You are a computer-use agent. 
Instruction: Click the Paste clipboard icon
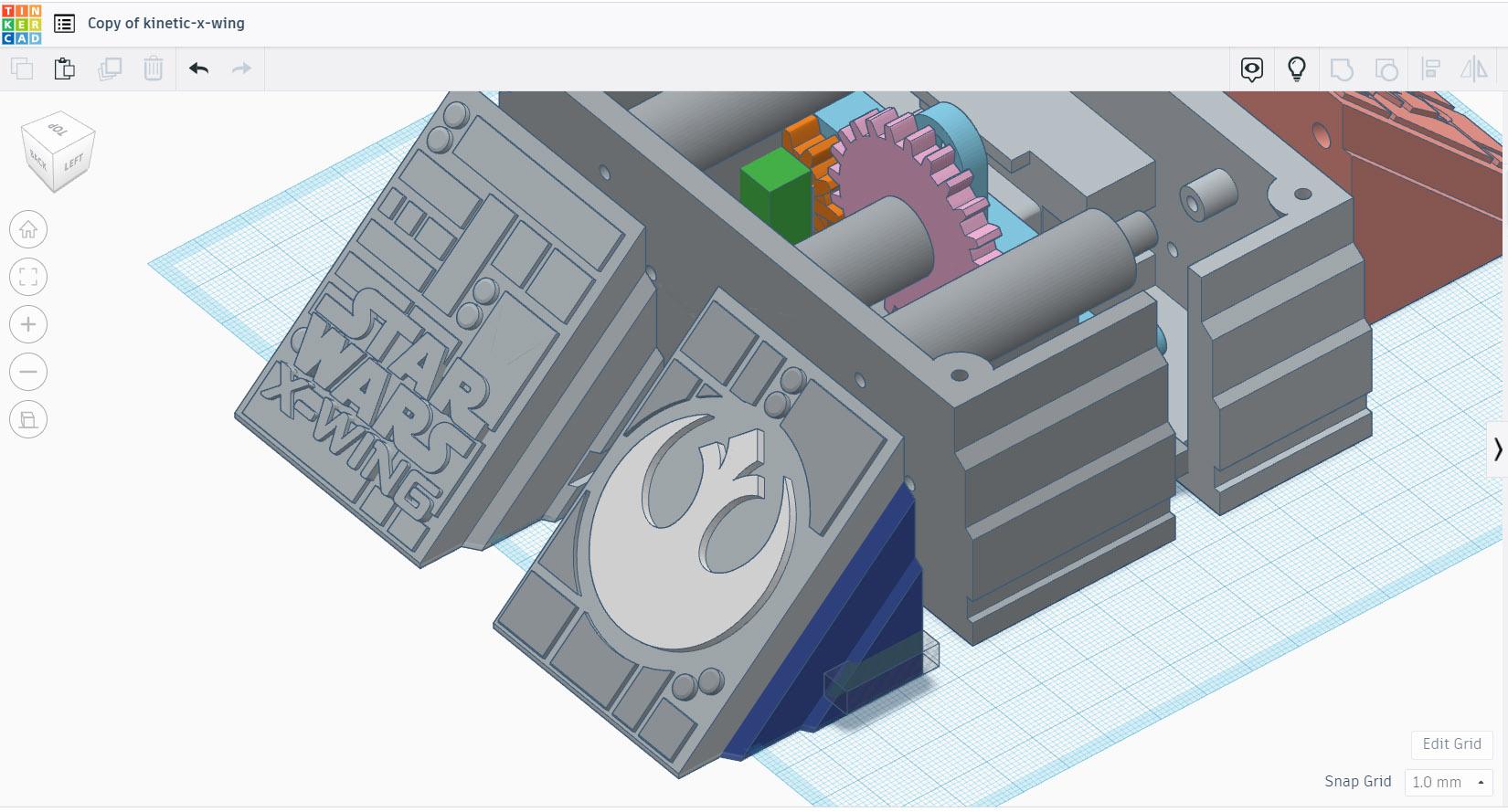coord(65,69)
